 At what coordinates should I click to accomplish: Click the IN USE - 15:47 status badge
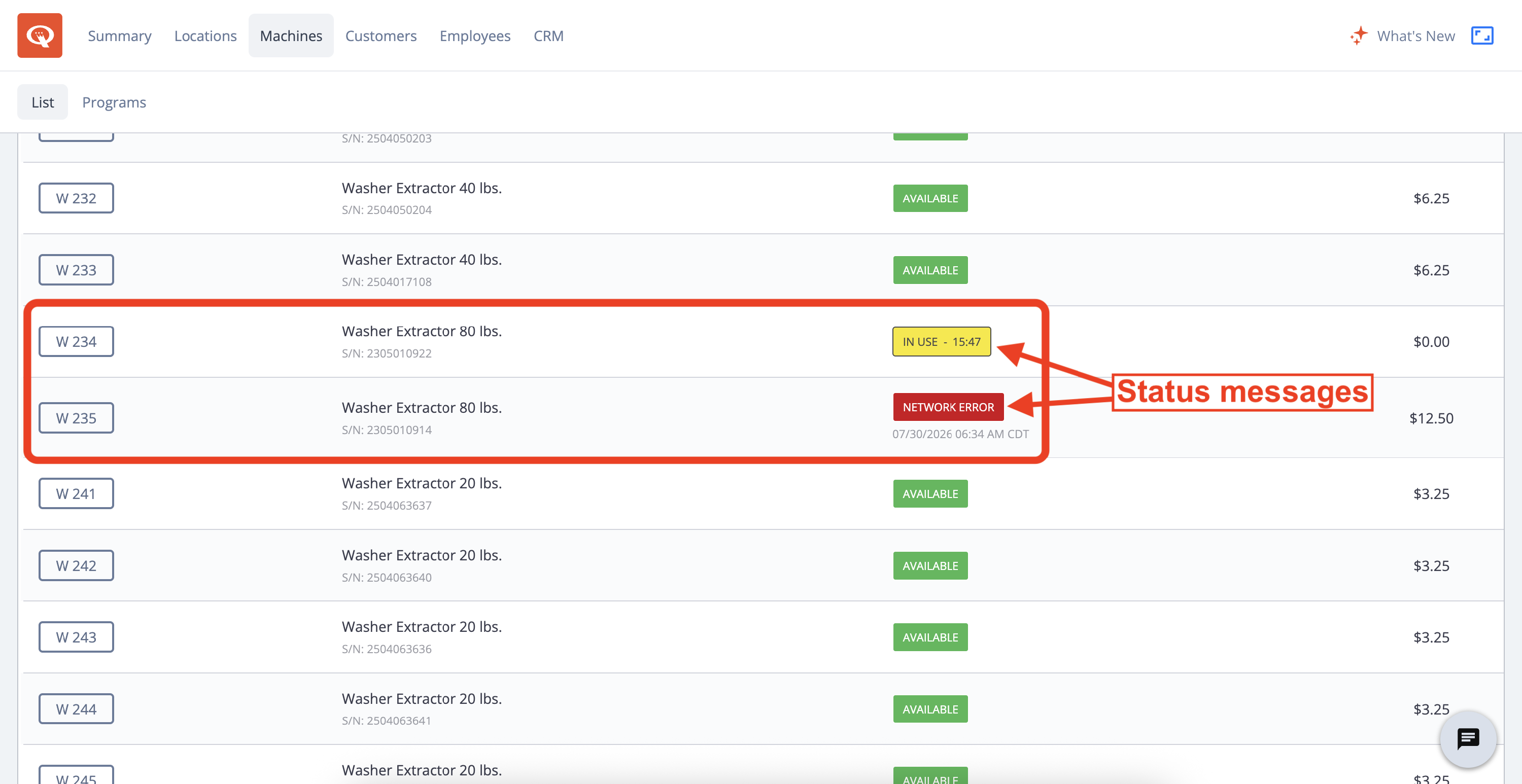[x=941, y=341]
